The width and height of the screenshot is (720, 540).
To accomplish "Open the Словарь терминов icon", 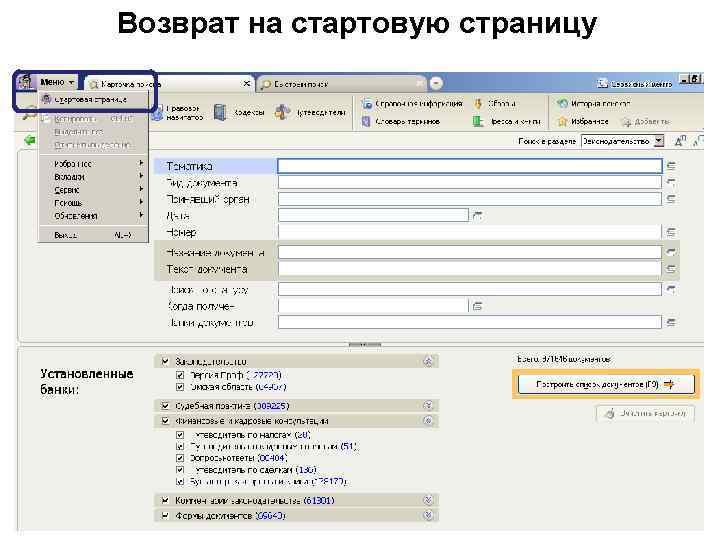I will 366,122.
